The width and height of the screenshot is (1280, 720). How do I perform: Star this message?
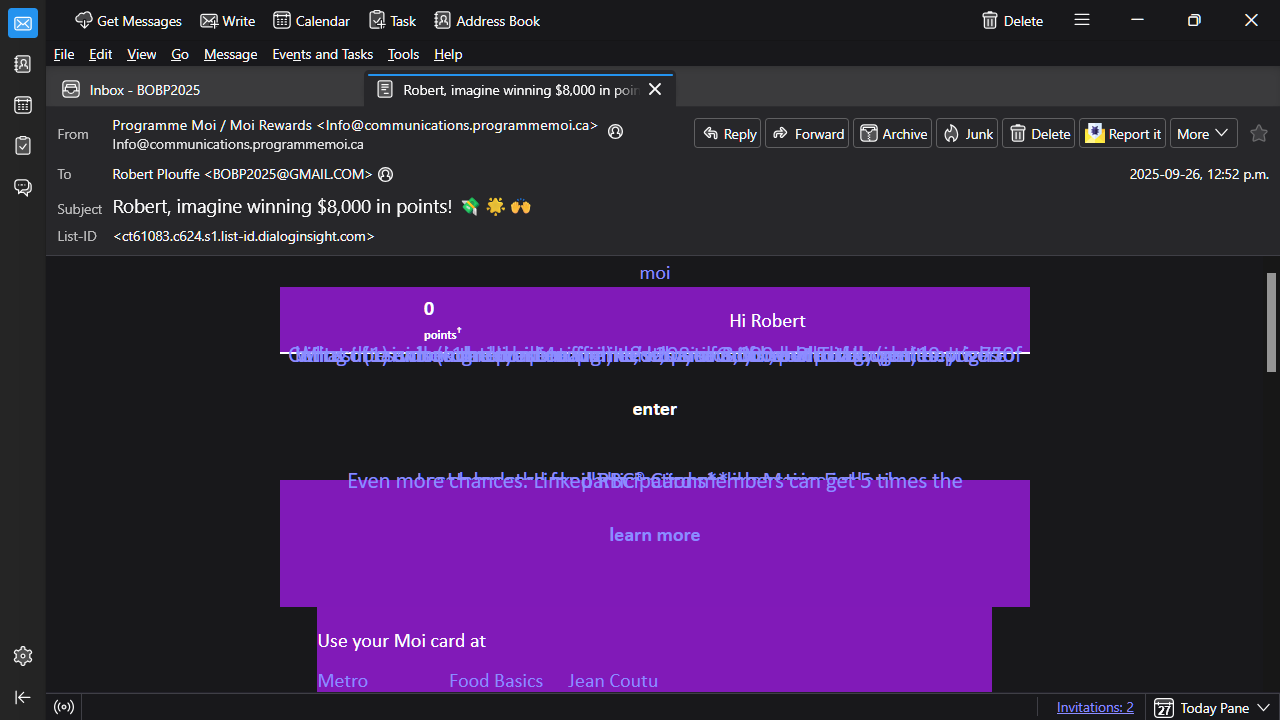1259,134
